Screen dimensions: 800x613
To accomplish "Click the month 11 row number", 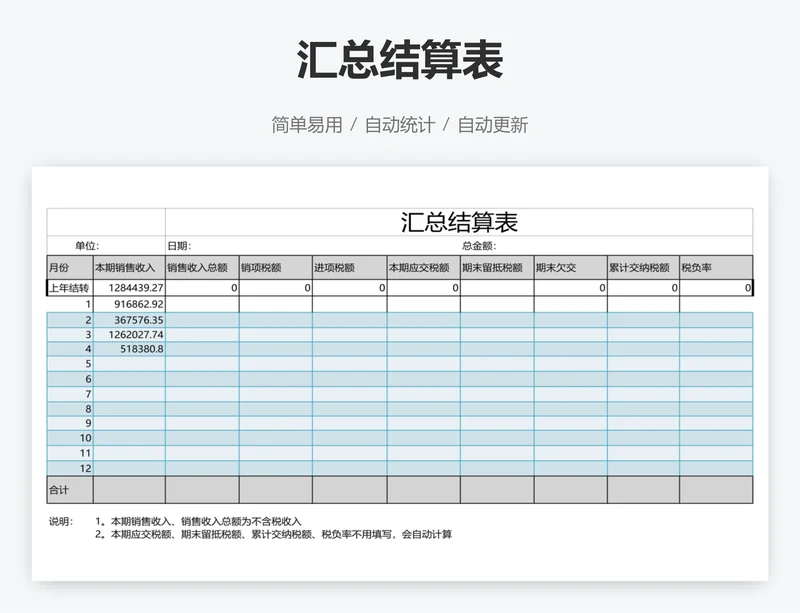I will [x=85, y=453].
